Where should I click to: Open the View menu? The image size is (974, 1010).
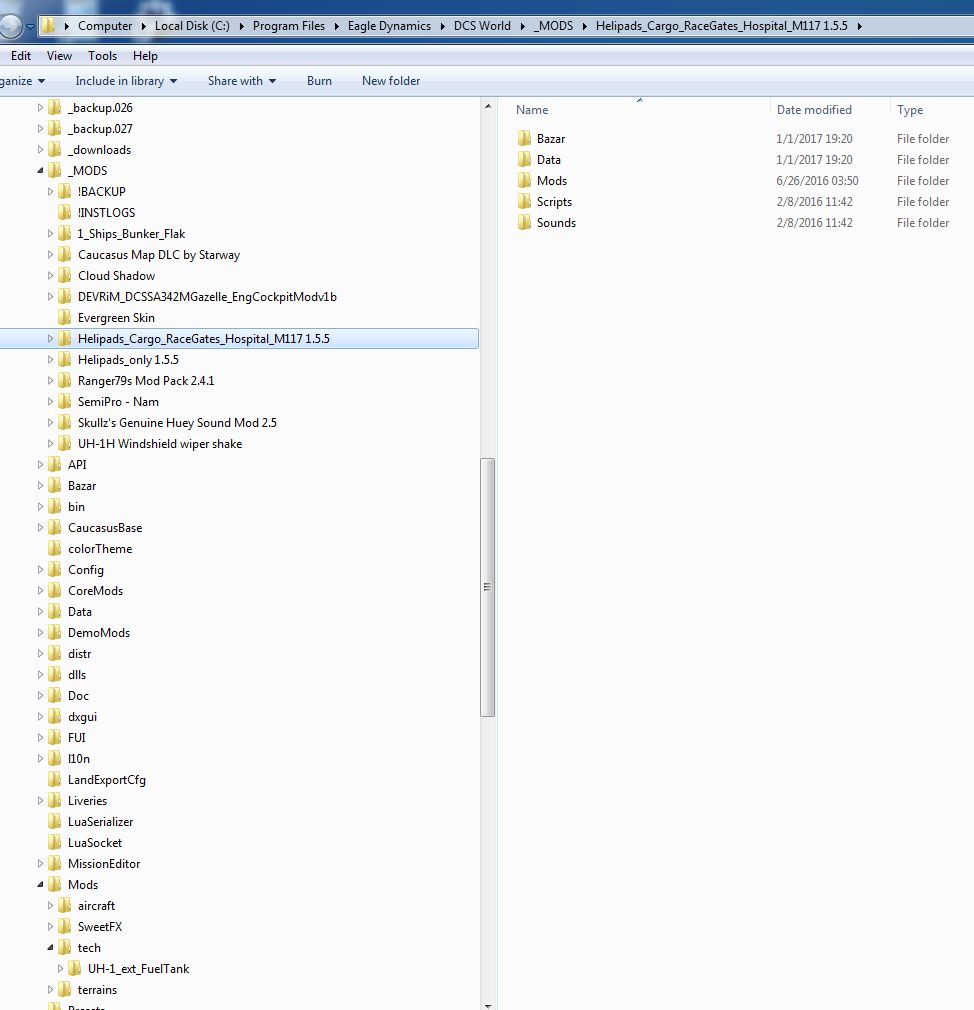(59, 56)
